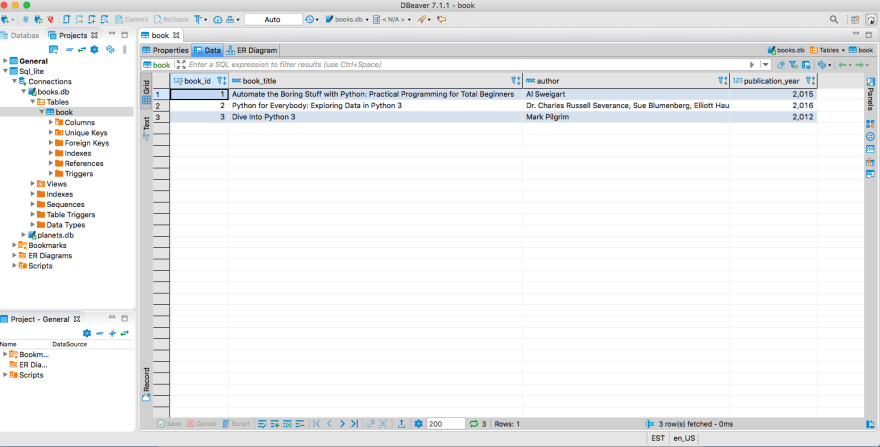The image size is (880, 447).
Task: Open the transaction log clock dropdown
Action: click(312, 19)
